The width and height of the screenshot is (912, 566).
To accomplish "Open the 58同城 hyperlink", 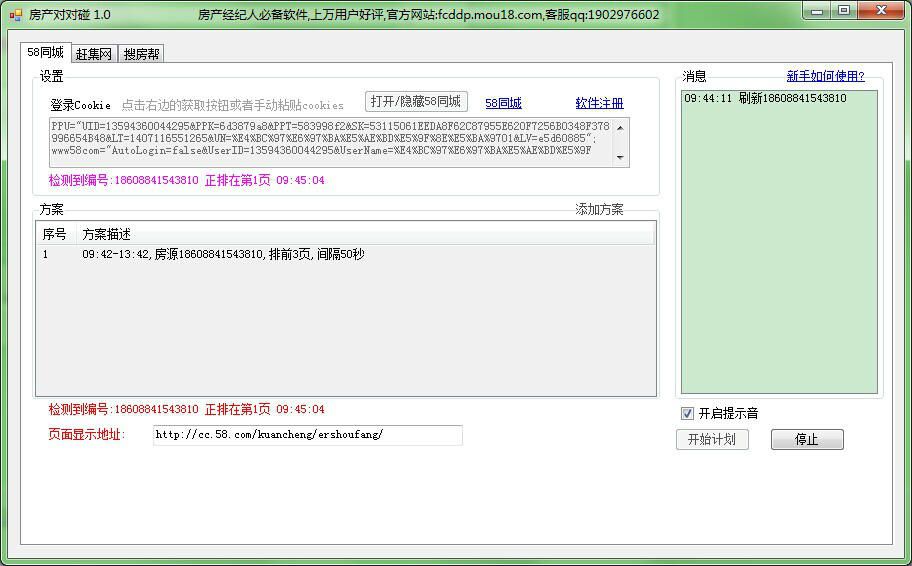I will 503,104.
